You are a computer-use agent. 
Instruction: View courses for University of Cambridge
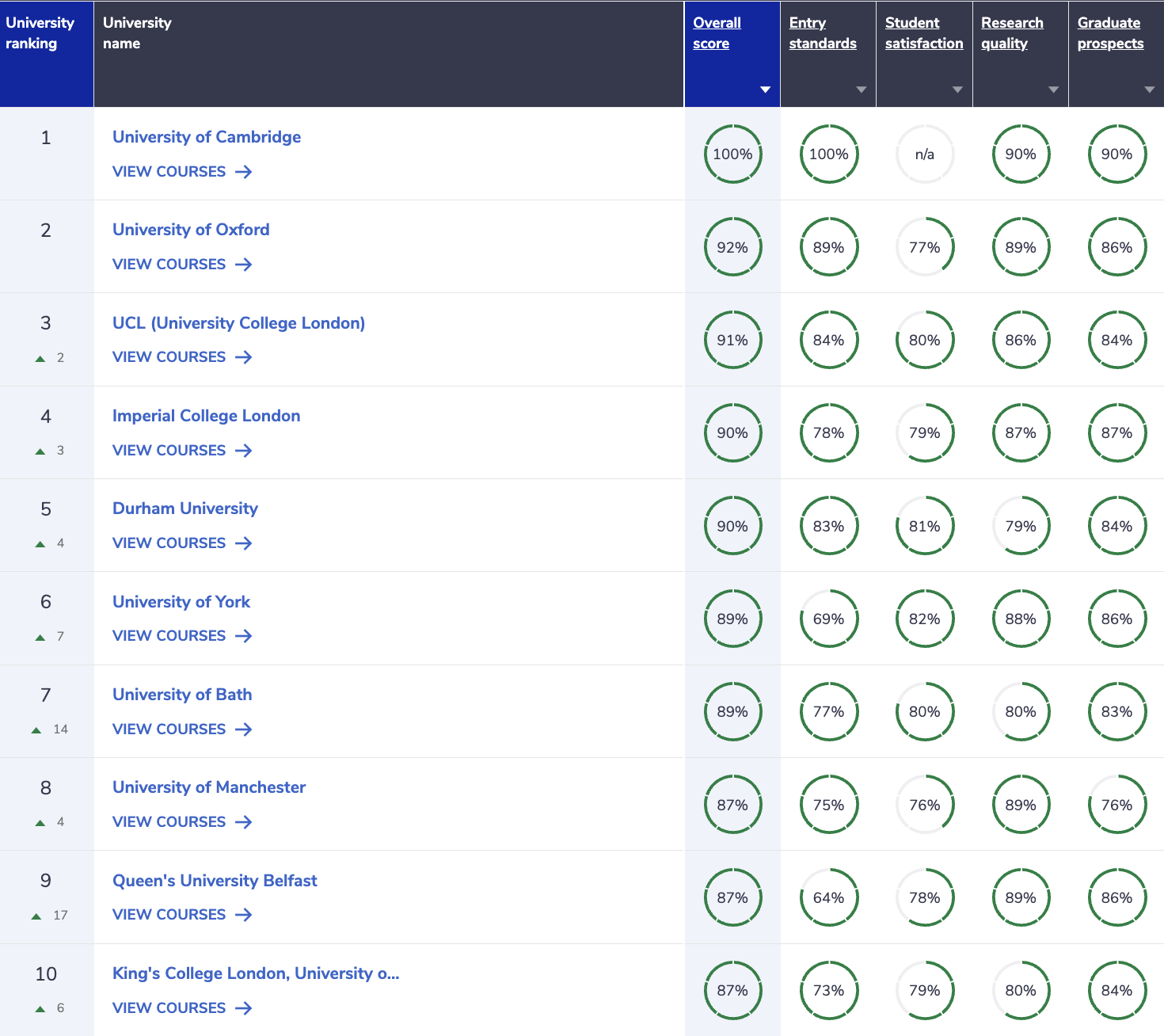(x=182, y=172)
